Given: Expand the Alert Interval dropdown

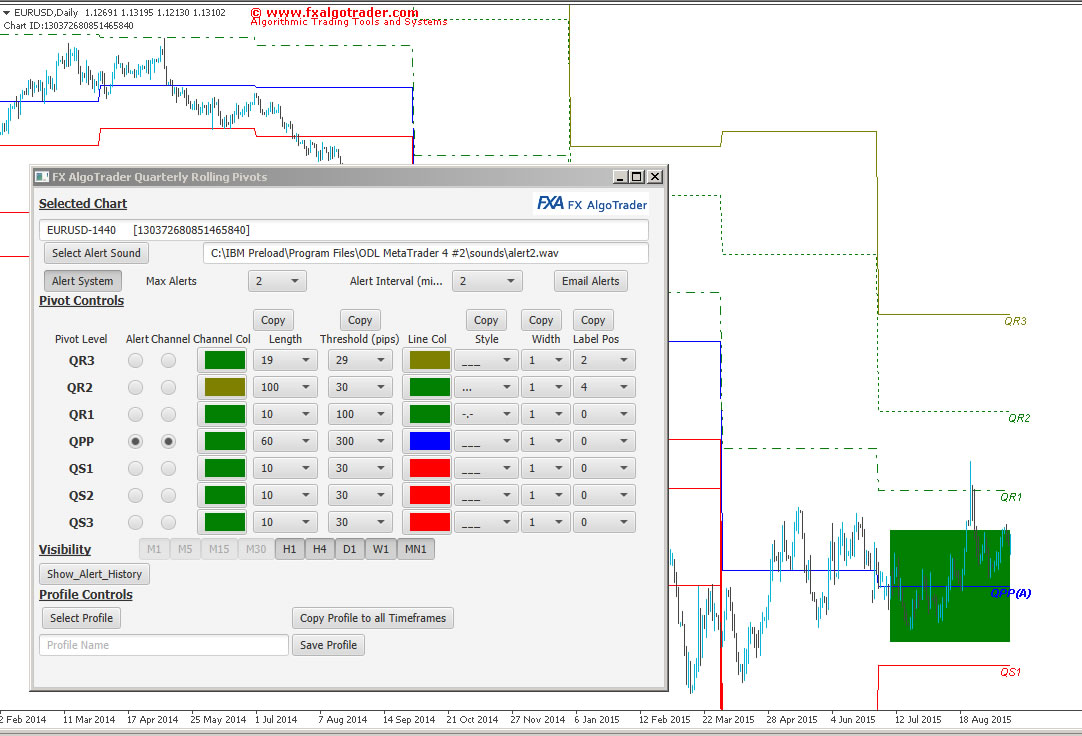Looking at the screenshot, I should [x=486, y=282].
